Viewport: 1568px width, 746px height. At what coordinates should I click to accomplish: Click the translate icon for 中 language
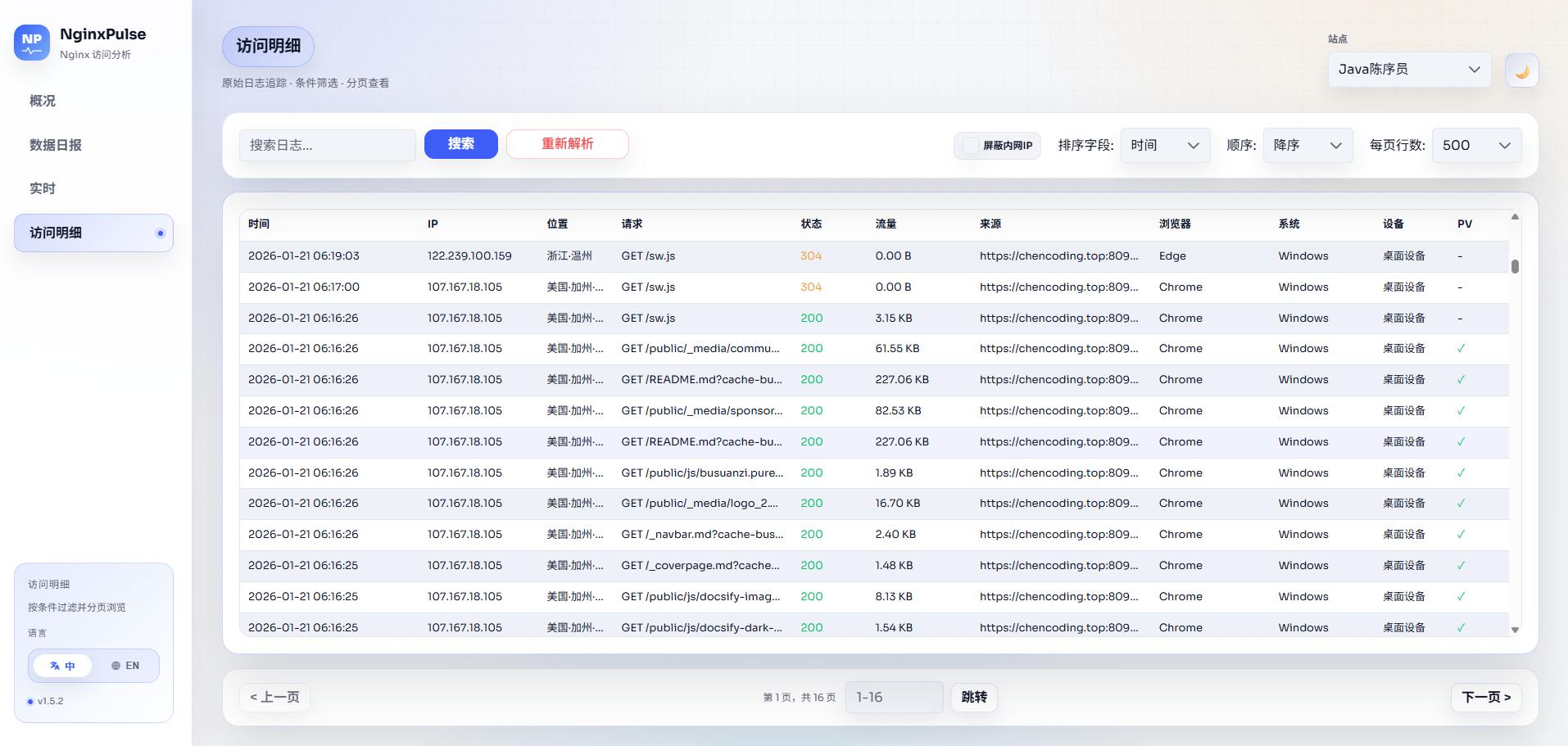tap(55, 666)
